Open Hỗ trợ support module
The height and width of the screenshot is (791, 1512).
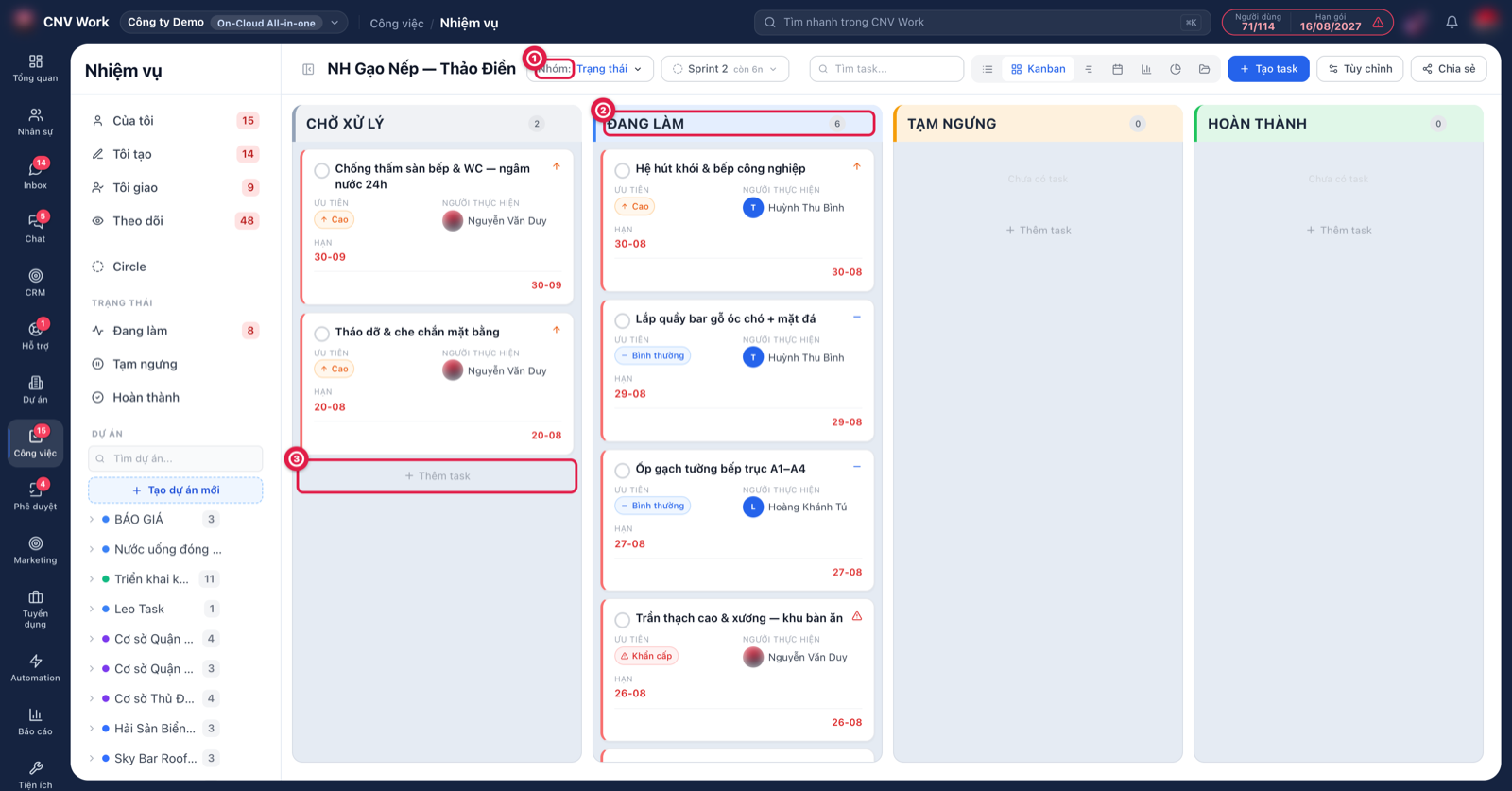click(x=35, y=336)
